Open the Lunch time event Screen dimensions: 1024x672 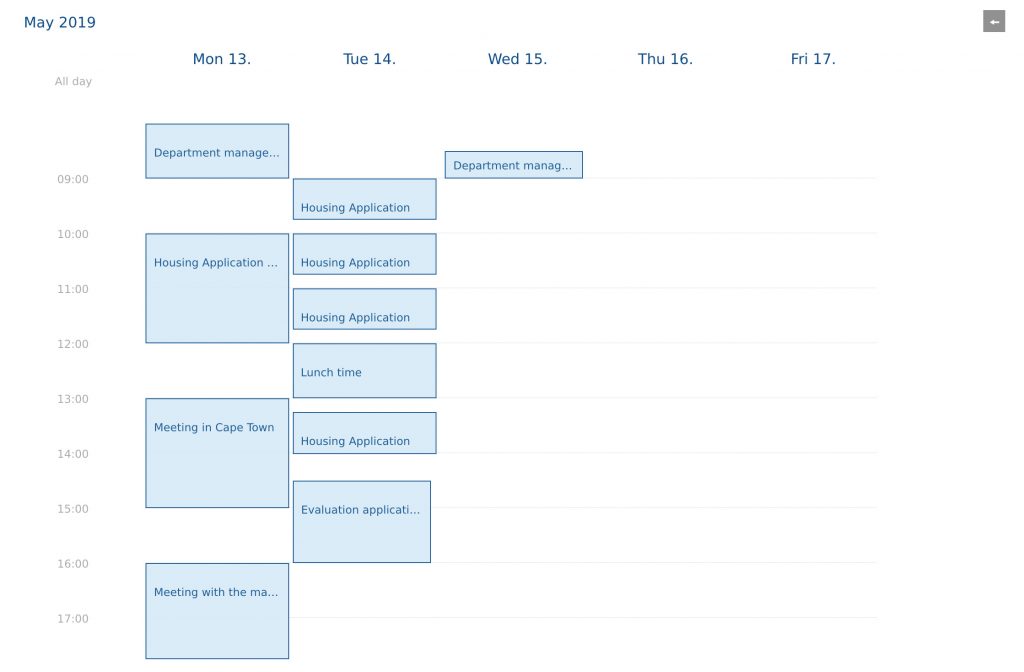(x=364, y=370)
